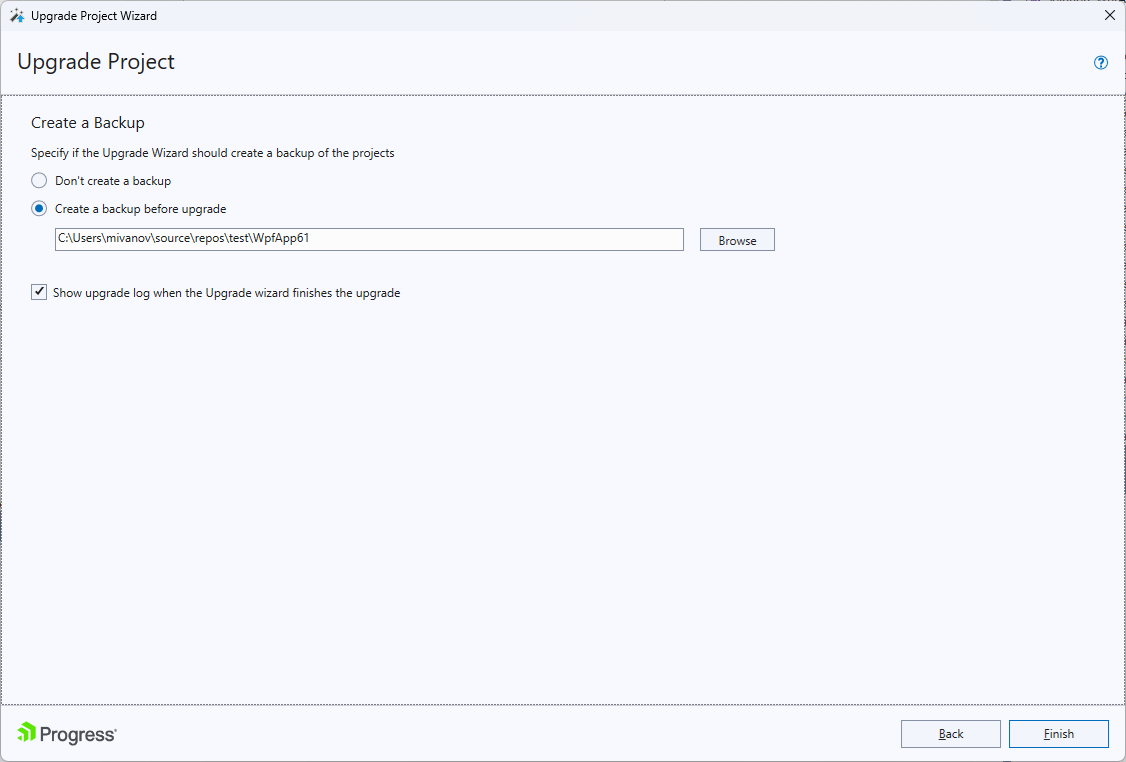Click the Progress logo in the footer
The width and height of the screenshot is (1126, 762).
66,733
